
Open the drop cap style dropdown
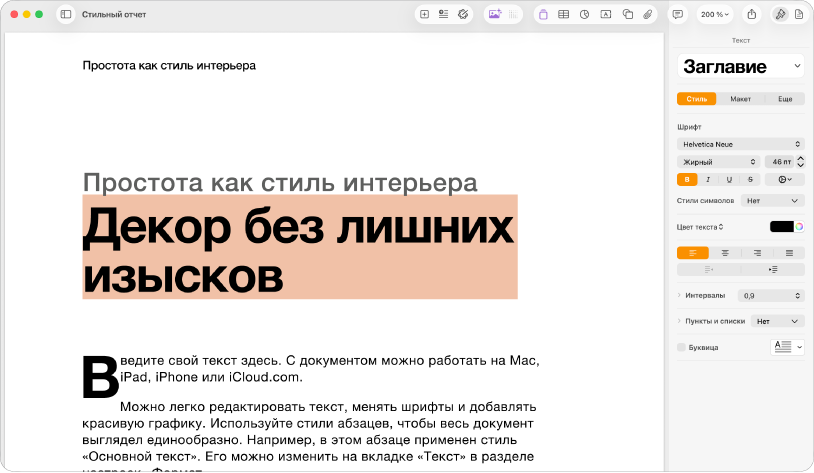click(x=788, y=347)
